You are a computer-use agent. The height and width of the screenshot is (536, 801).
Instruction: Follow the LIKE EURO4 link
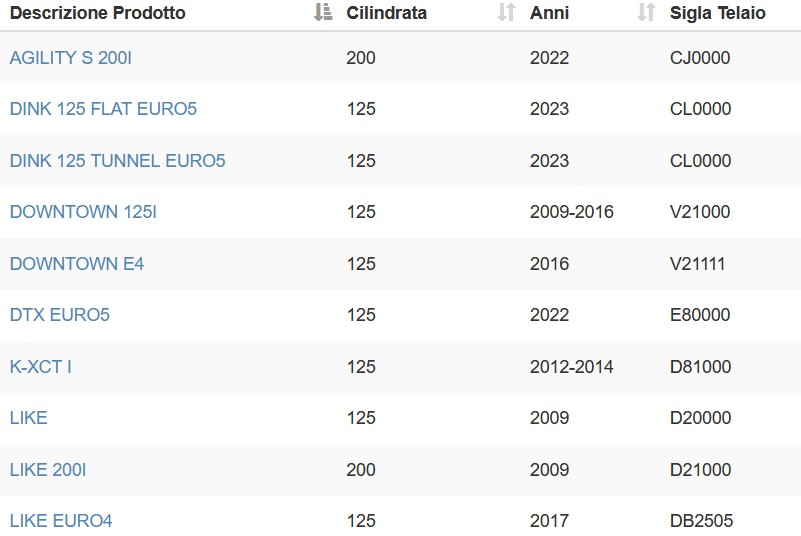61,521
